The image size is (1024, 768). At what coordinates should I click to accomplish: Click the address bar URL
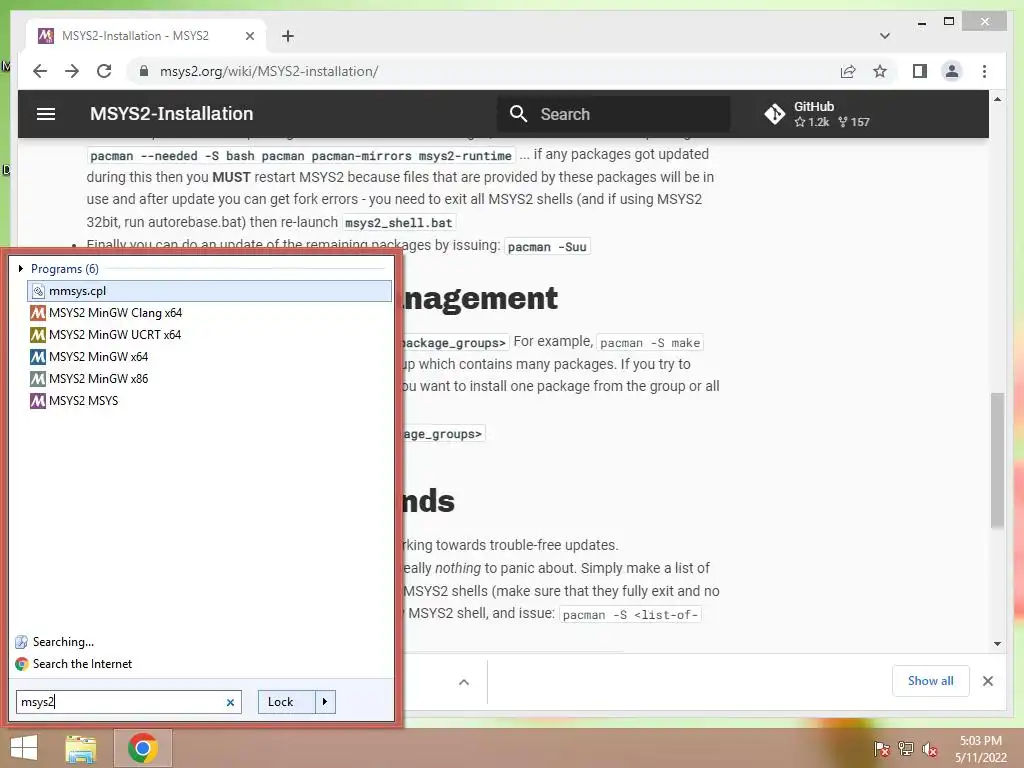(x=268, y=71)
